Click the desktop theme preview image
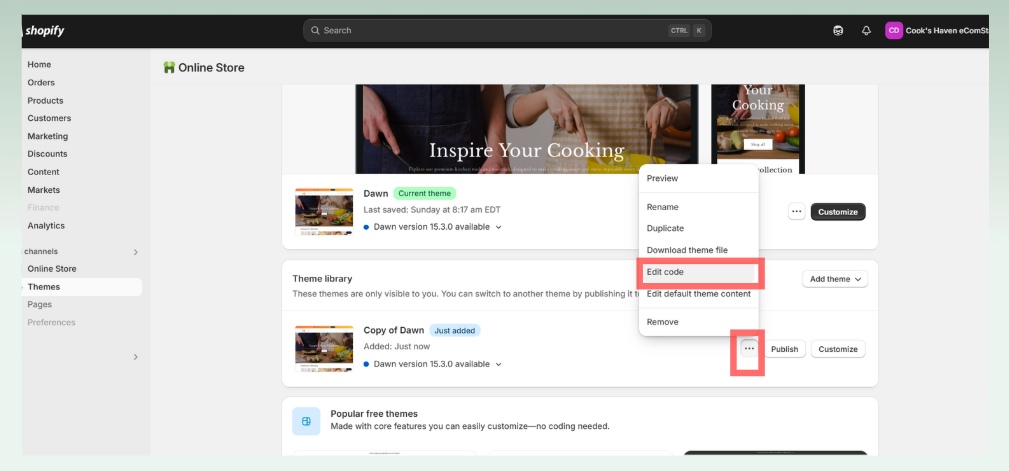The height and width of the screenshot is (471, 1009). click(x=527, y=129)
